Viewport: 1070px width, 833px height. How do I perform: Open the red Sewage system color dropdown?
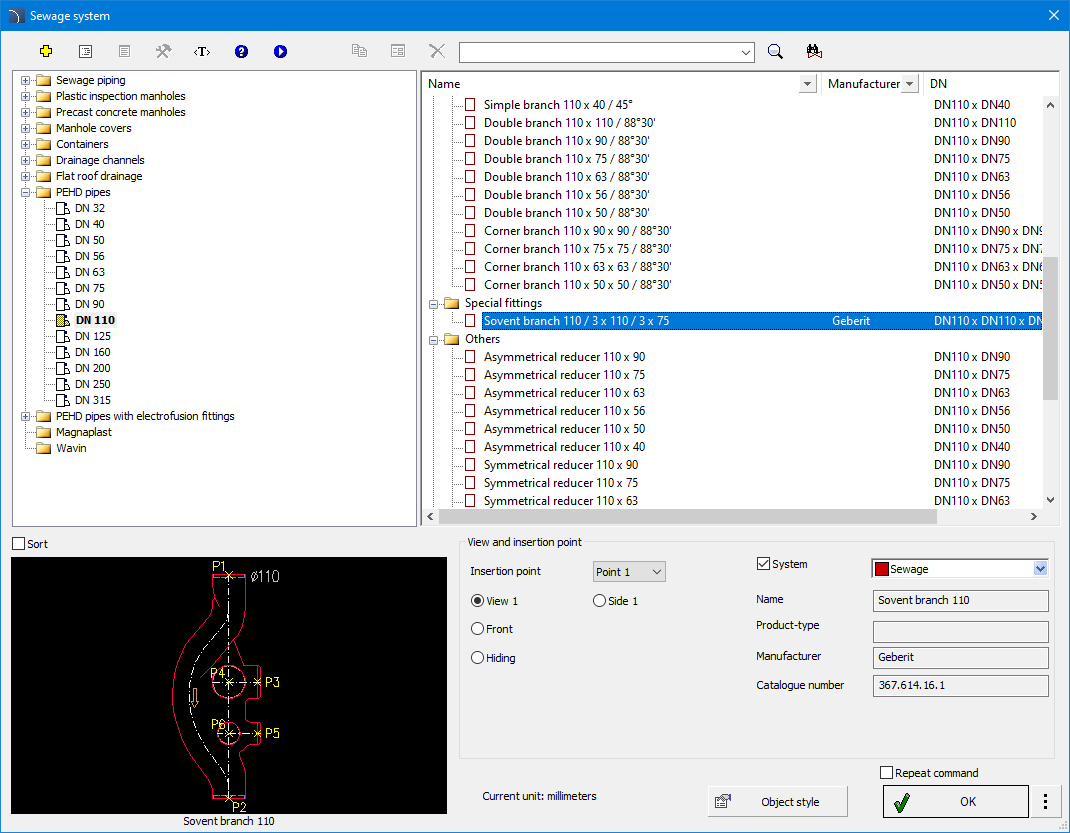tap(1040, 569)
